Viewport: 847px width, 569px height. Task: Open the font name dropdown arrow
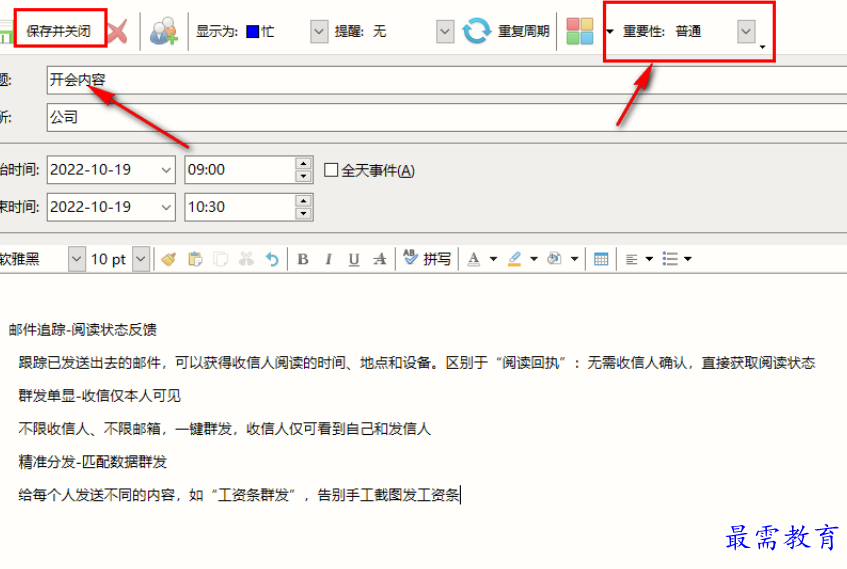click(x=77, y=259)
